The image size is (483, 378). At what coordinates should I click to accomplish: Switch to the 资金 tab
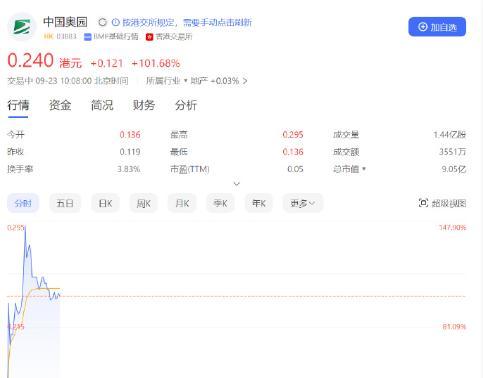coord(60,105)
